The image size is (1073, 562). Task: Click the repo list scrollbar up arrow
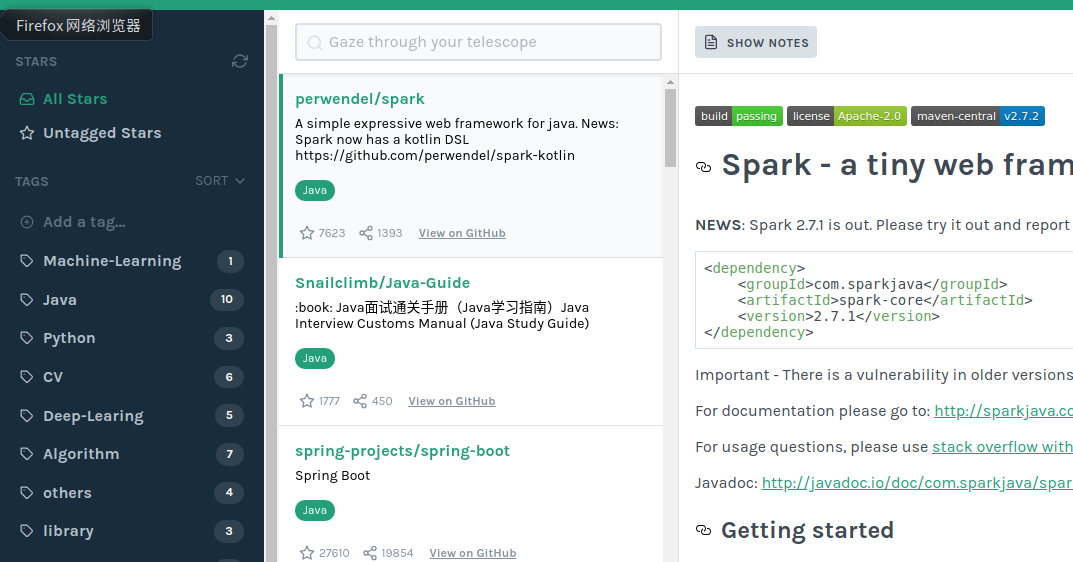pos(671,82)
